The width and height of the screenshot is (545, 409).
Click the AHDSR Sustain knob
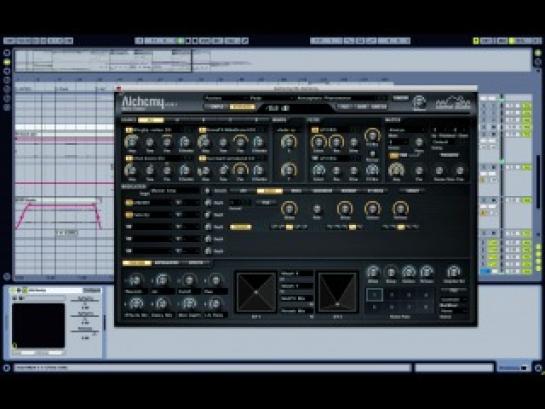[x=372, y=208]
